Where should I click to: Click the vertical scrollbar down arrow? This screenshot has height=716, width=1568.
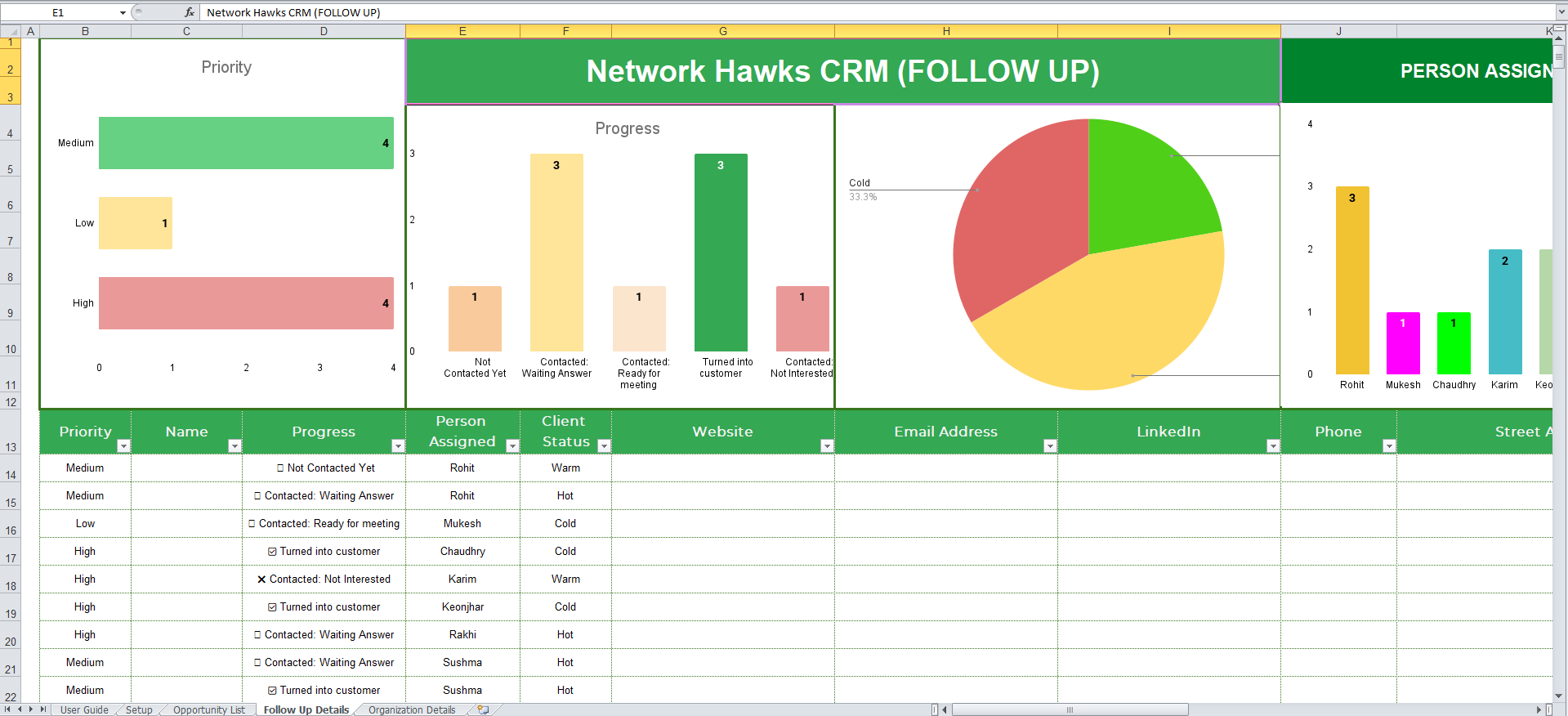pos(1559,696)
